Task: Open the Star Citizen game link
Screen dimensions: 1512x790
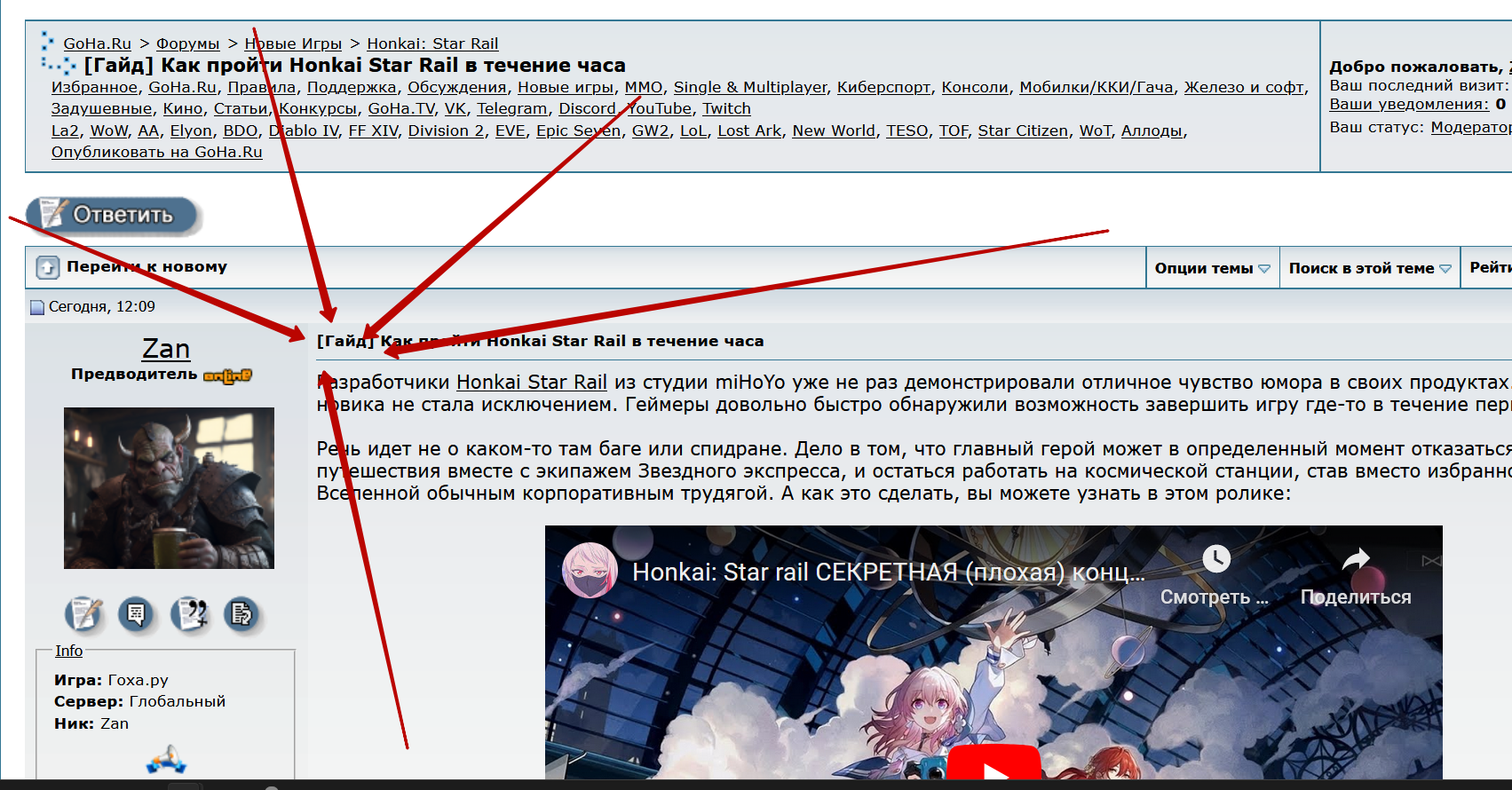Action: [1023, 130]
